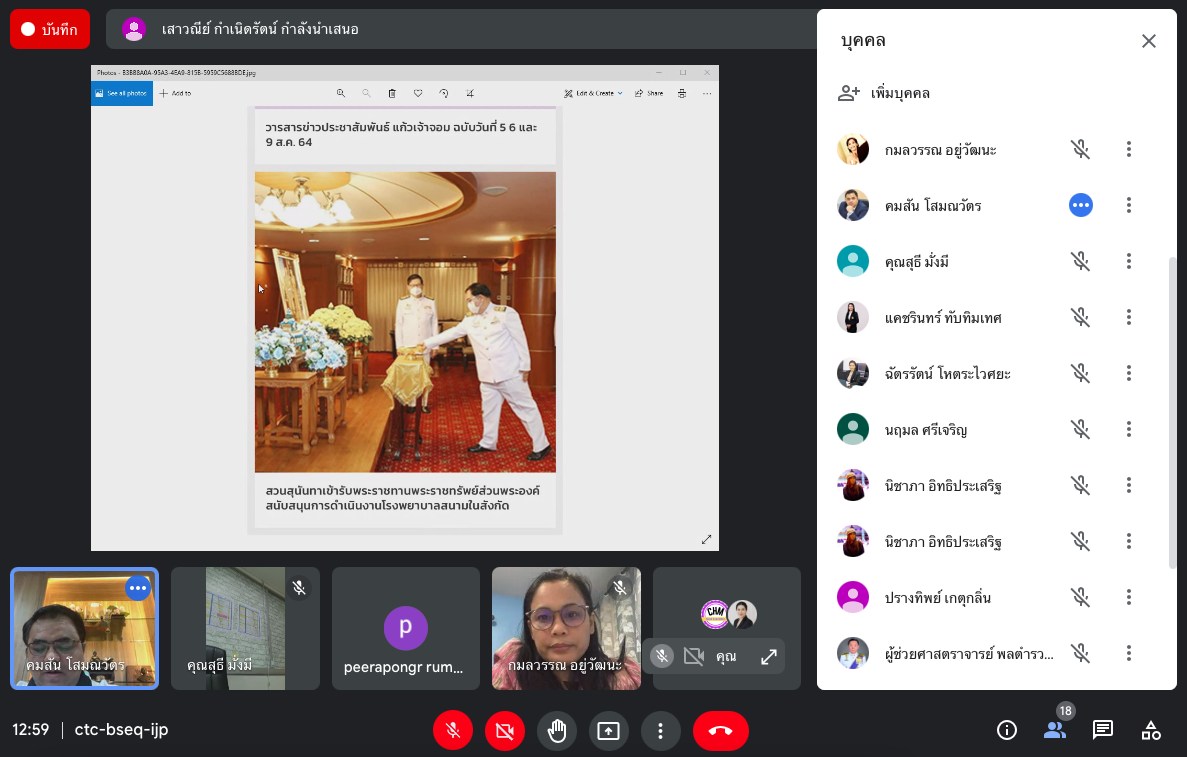This screenshot has height=757, width=1187.
Task: Leave the call with red hang-up button
Action: 720,731
